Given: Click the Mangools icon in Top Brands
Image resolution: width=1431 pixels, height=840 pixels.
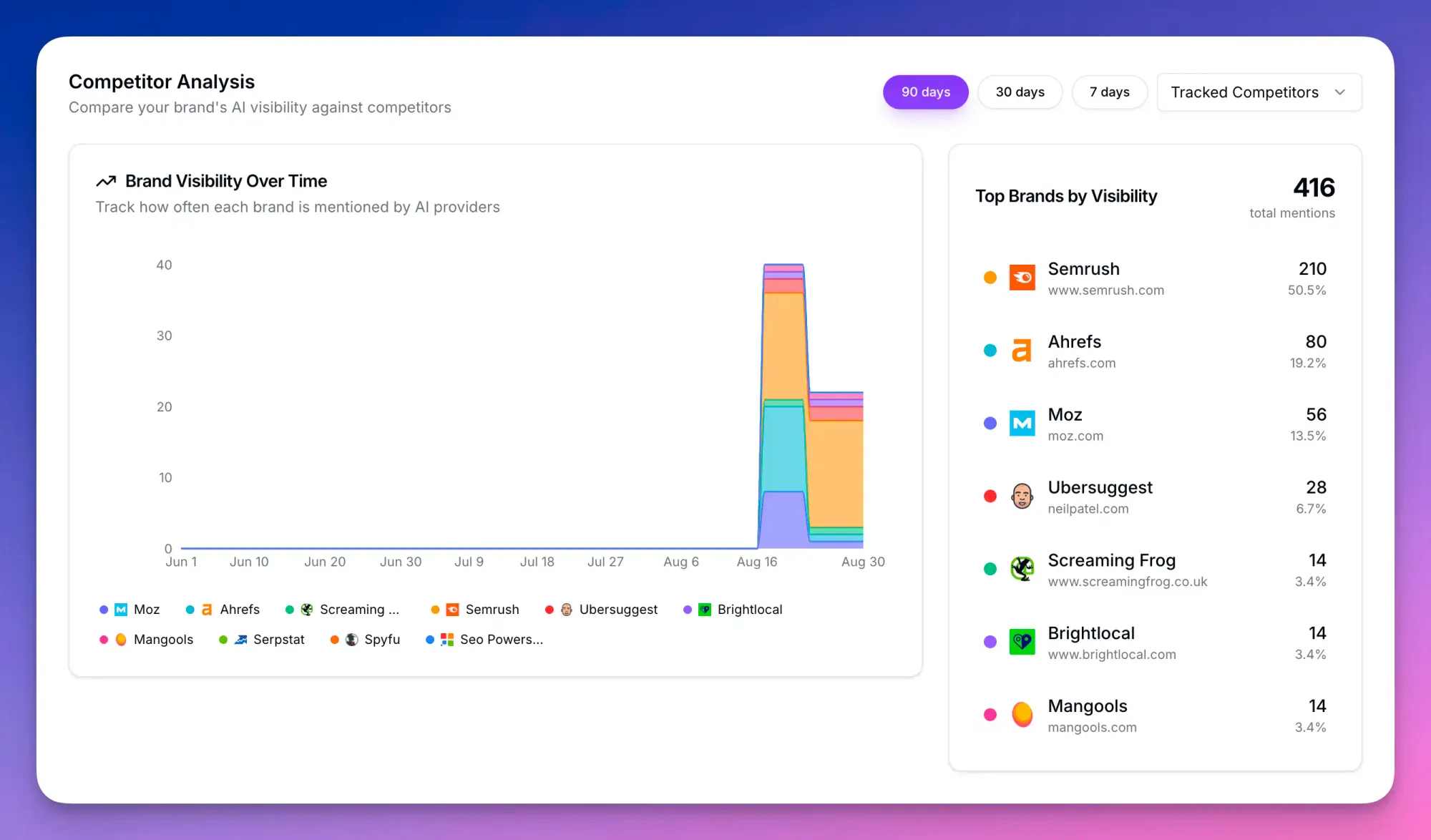Looking at the screenshot, I should coord(1022,714).
